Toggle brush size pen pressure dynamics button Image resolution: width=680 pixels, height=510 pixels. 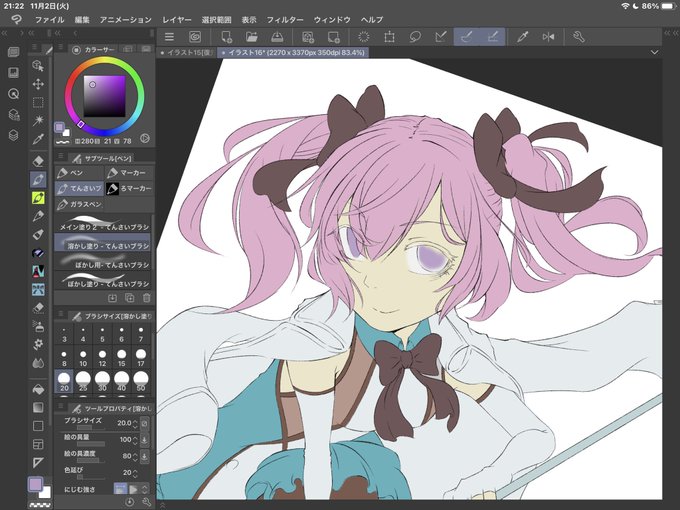pyautogui.click(x=145, y=423)
